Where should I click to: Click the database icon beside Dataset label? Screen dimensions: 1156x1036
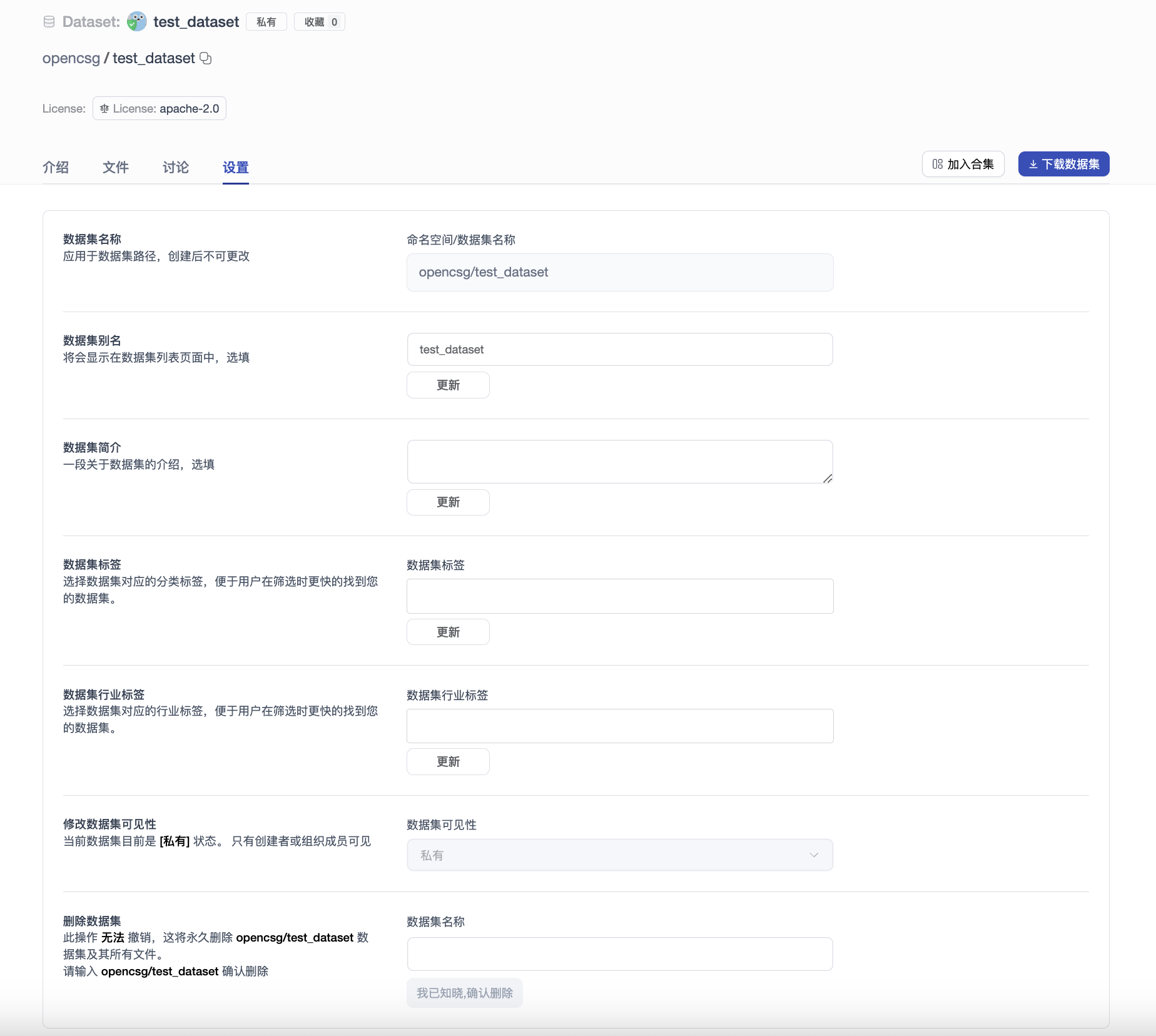pos(49,21)
